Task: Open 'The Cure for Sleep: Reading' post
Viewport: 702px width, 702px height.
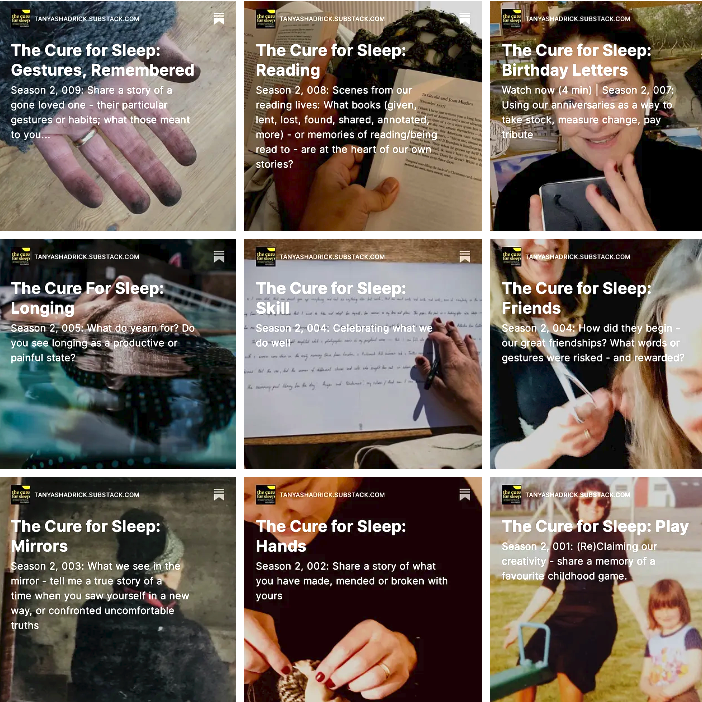Action: tap(331, 60)
